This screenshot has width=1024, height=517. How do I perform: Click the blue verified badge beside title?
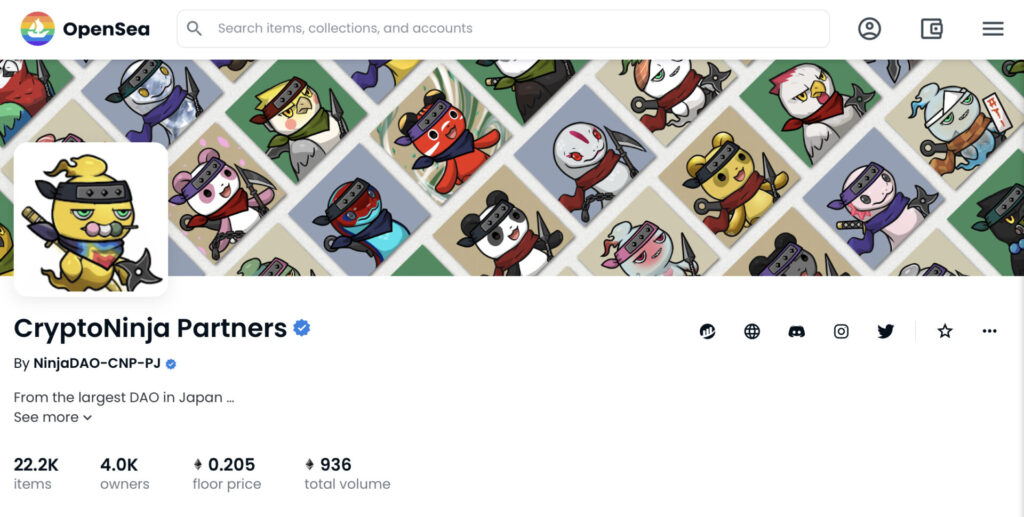(x=302, y=328)
